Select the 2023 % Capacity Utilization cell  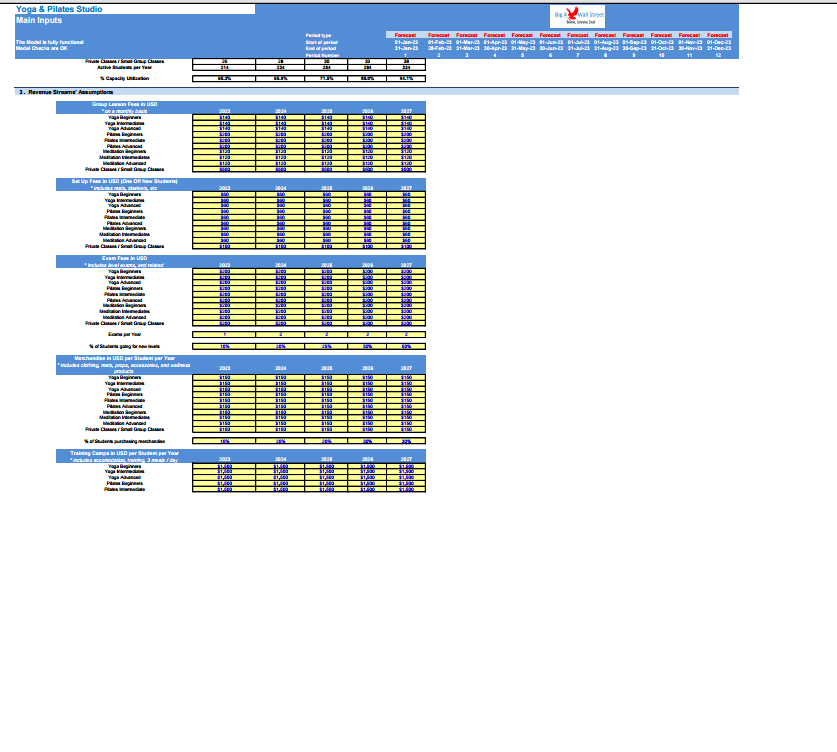[x=224, y=78]
